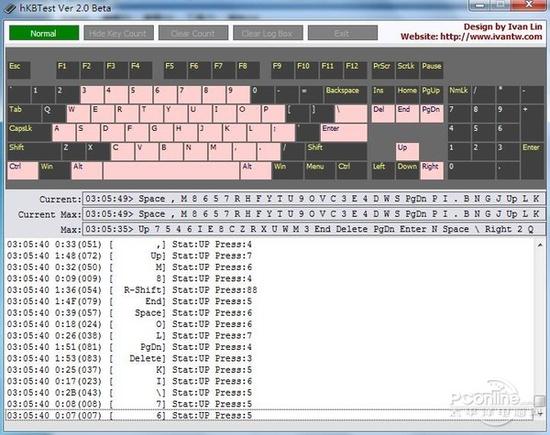Select the last log row for key 6
Viewport: 550px width, 435px height.
(270, 415)
